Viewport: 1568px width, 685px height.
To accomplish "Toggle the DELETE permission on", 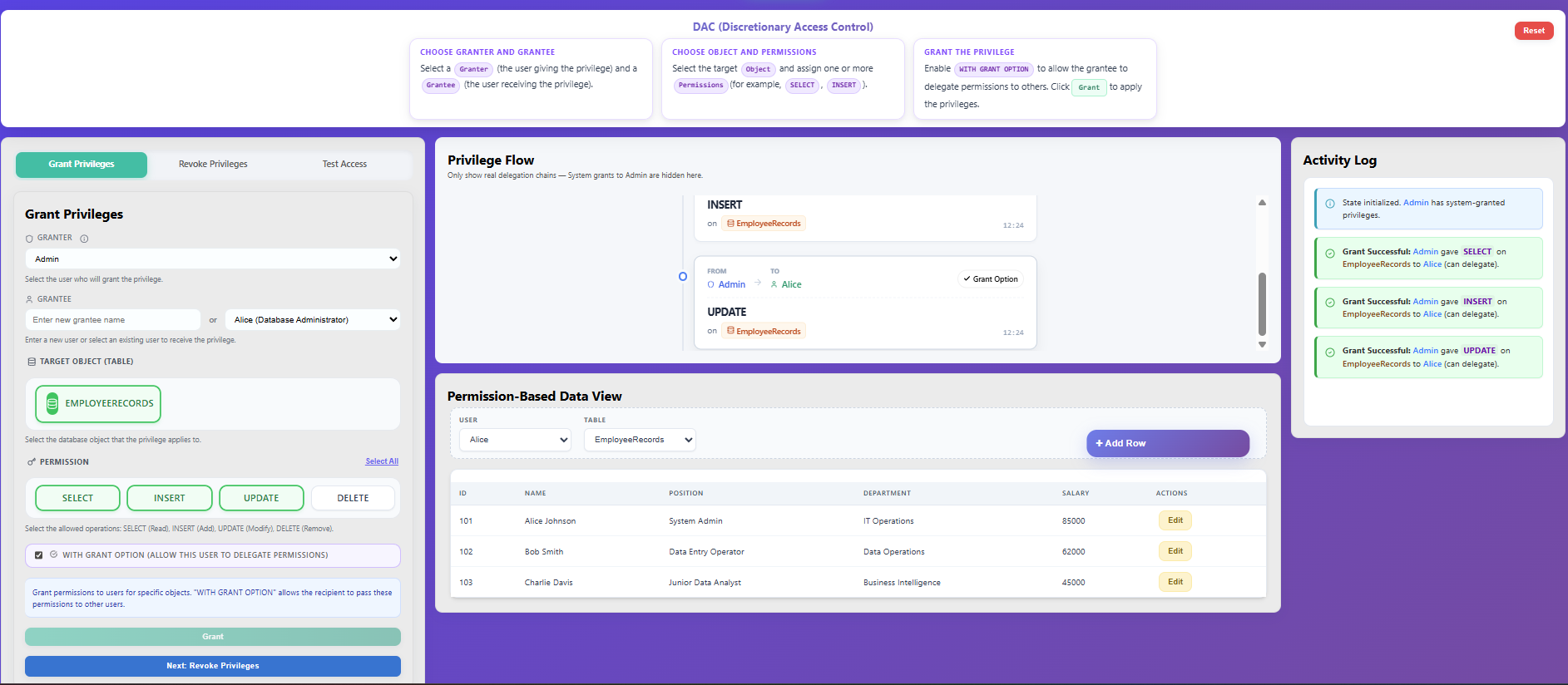I will (x=353, y=498).
